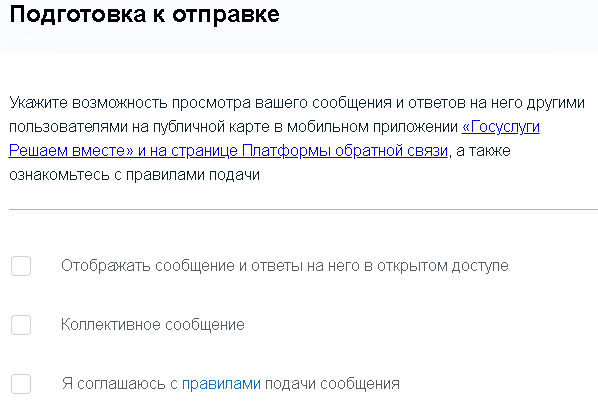Visit the Платформы обратной связи link portion

(345, 151)
